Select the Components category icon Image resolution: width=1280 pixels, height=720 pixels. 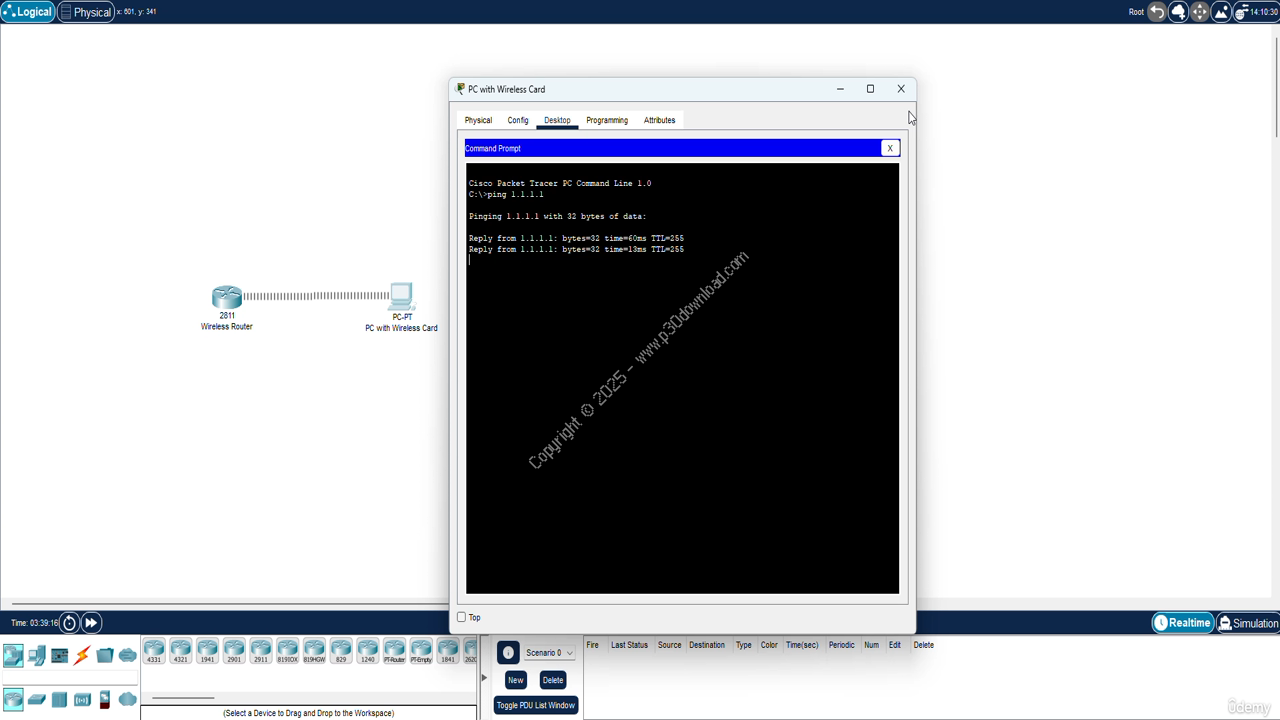tap(60, 656)
